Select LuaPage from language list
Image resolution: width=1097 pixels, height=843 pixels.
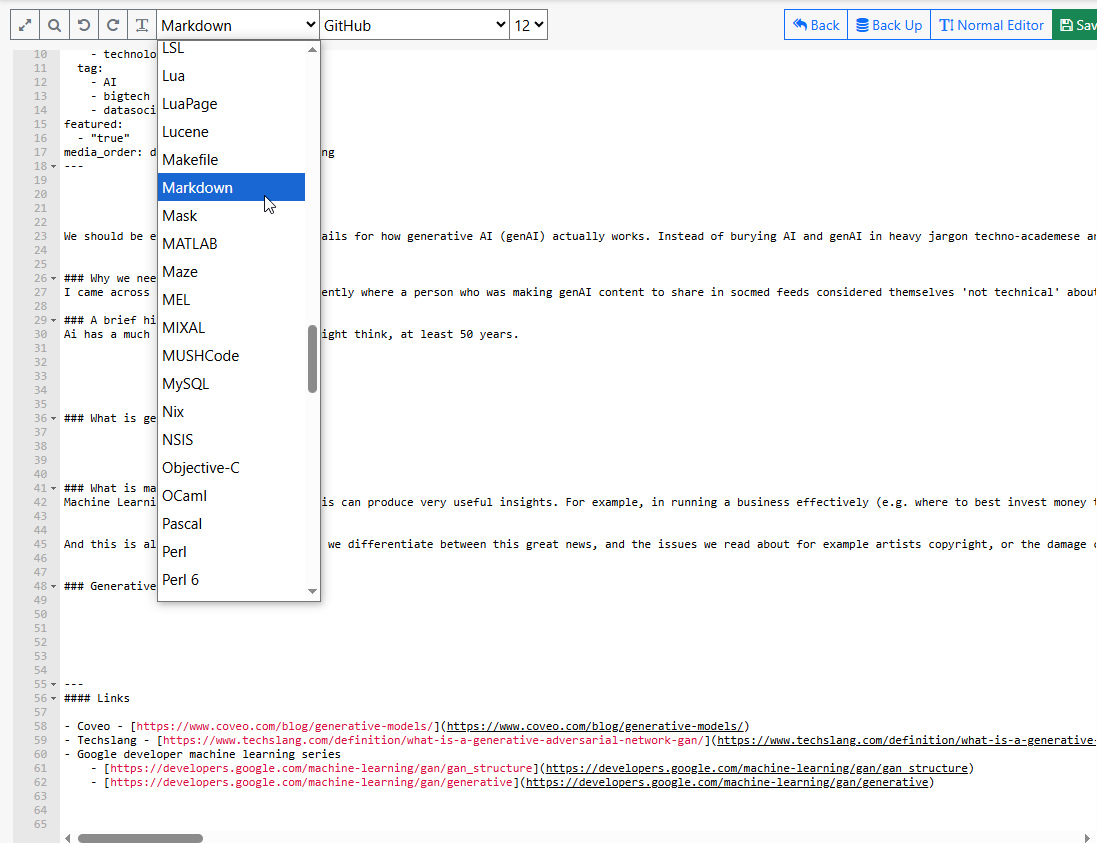232,104
